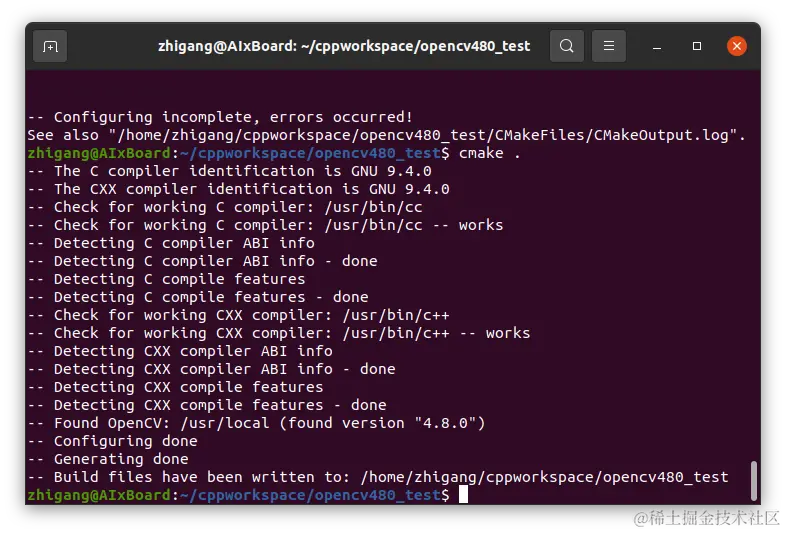This screenshot has height=533, width=786.
Task: Click 'The CXX compiler identification' line
Action: (239, 189)
